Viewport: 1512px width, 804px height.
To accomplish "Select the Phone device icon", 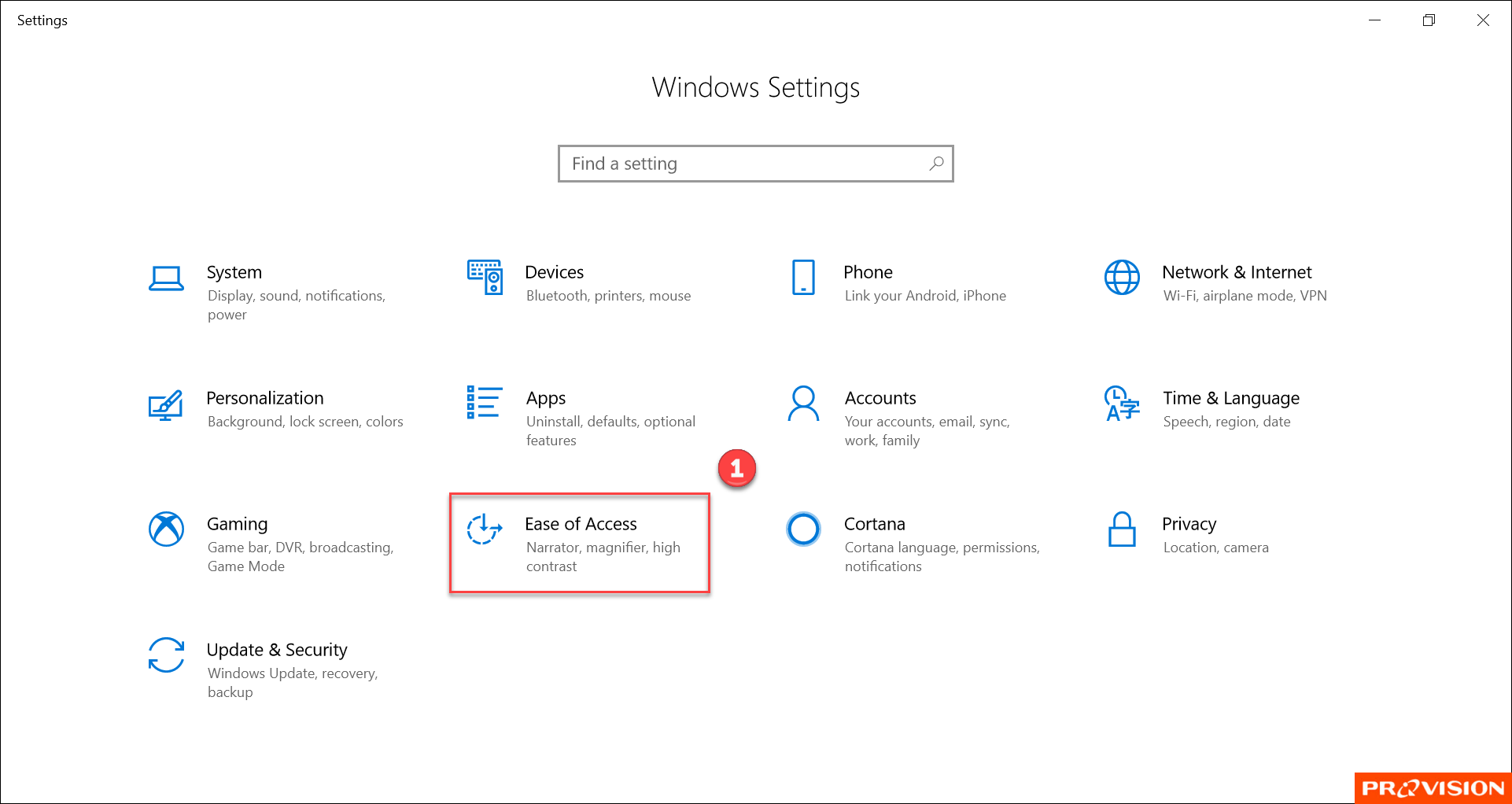I will pos(803,277).
